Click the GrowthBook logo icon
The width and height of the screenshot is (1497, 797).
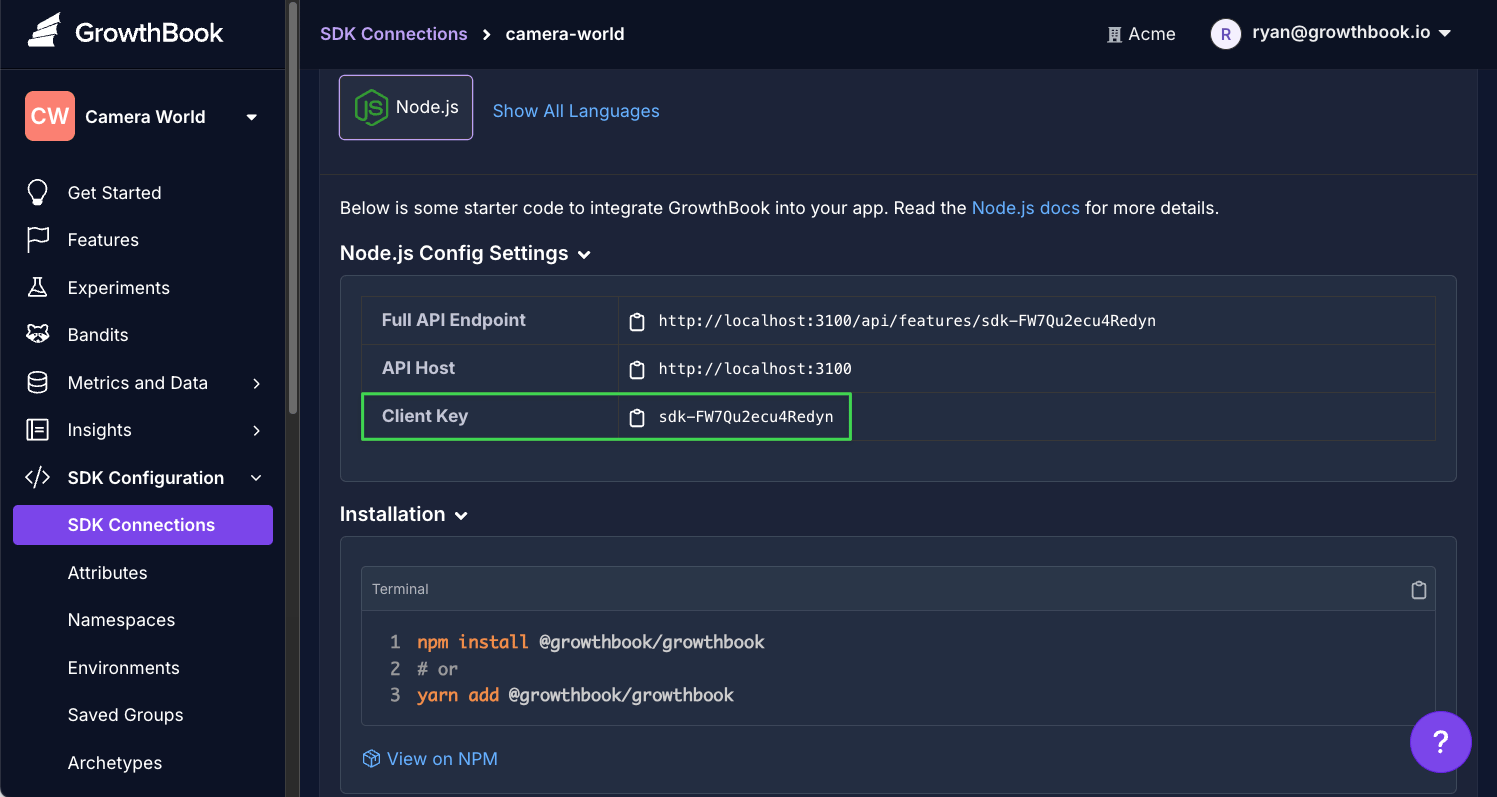(x=44, y=32)
